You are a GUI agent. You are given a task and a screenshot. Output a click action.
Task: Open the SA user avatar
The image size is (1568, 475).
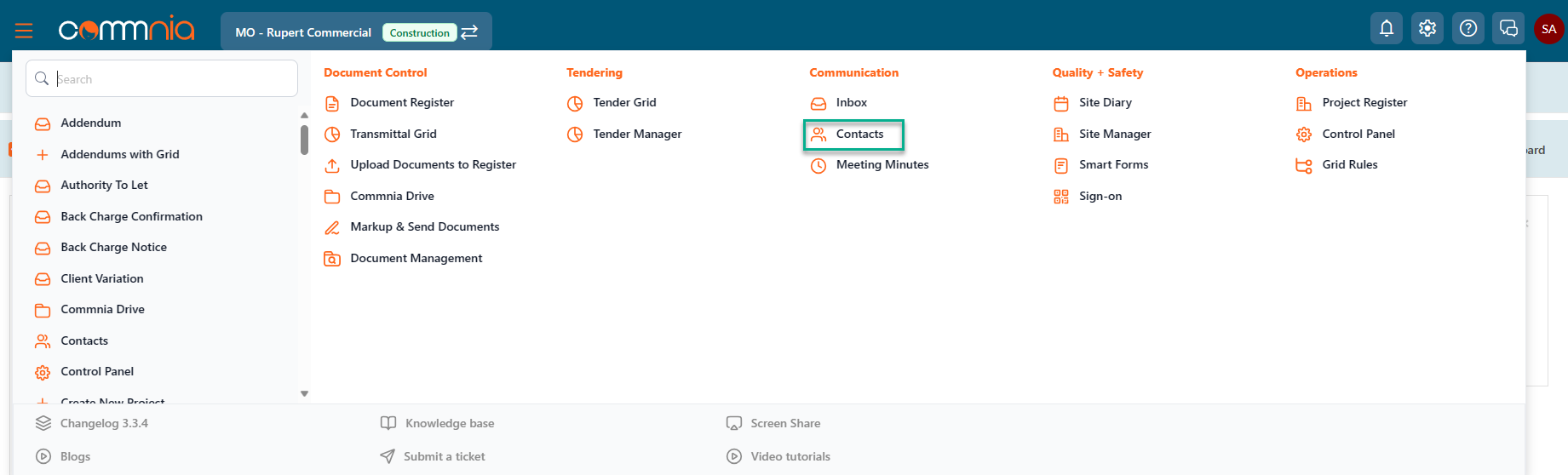click(x=1549, y=29)
